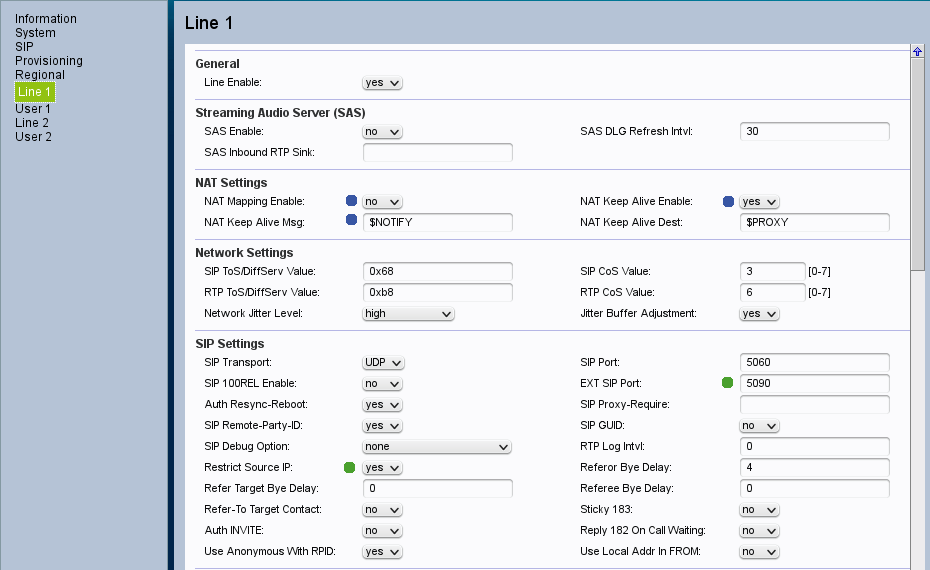Viewport: 930px width, 570px height.
Task: Open the User 1 link in the sidebar
Action: click(33, 109)
